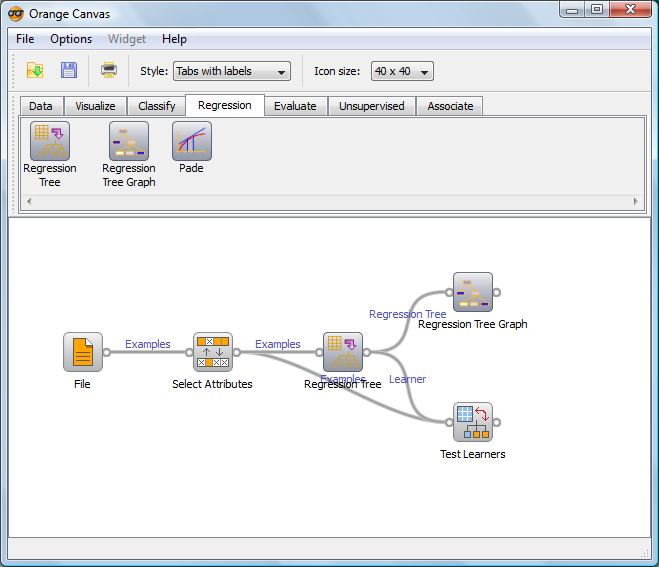Switch to the Unsupervised tab

tap(372, 106)
